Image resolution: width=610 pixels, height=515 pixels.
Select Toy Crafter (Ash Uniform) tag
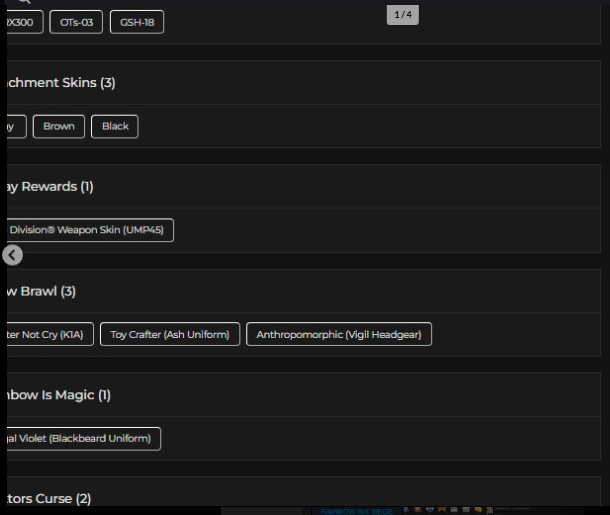[170, 334]
